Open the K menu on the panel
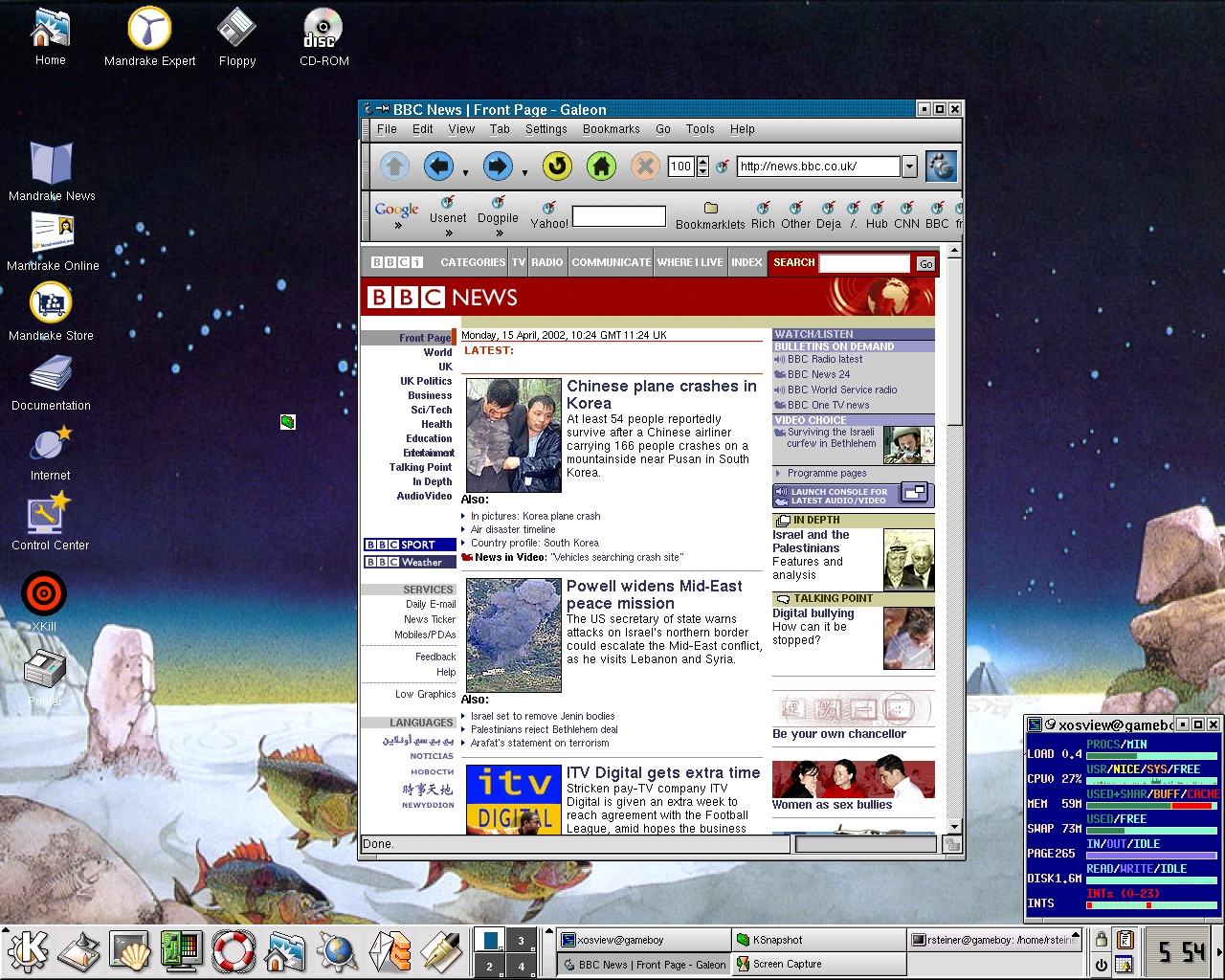The image size is (1225, 980). coord(28,952)
